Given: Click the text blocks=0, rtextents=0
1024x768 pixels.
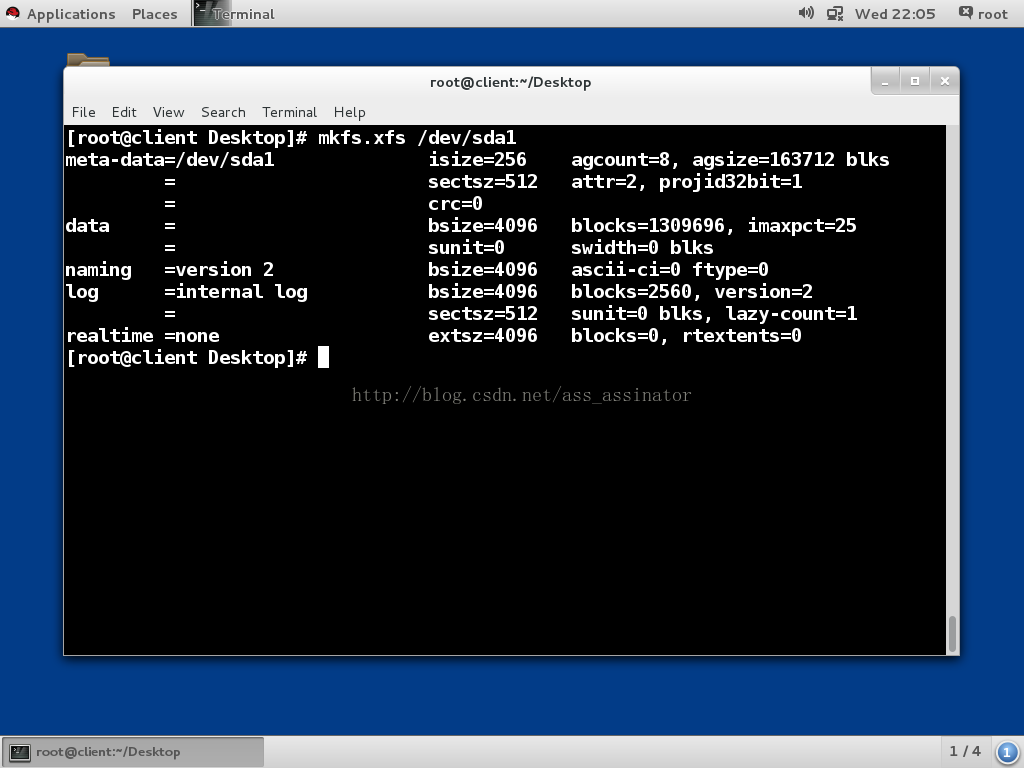Looking at the screenshot, I should point(686,336).
